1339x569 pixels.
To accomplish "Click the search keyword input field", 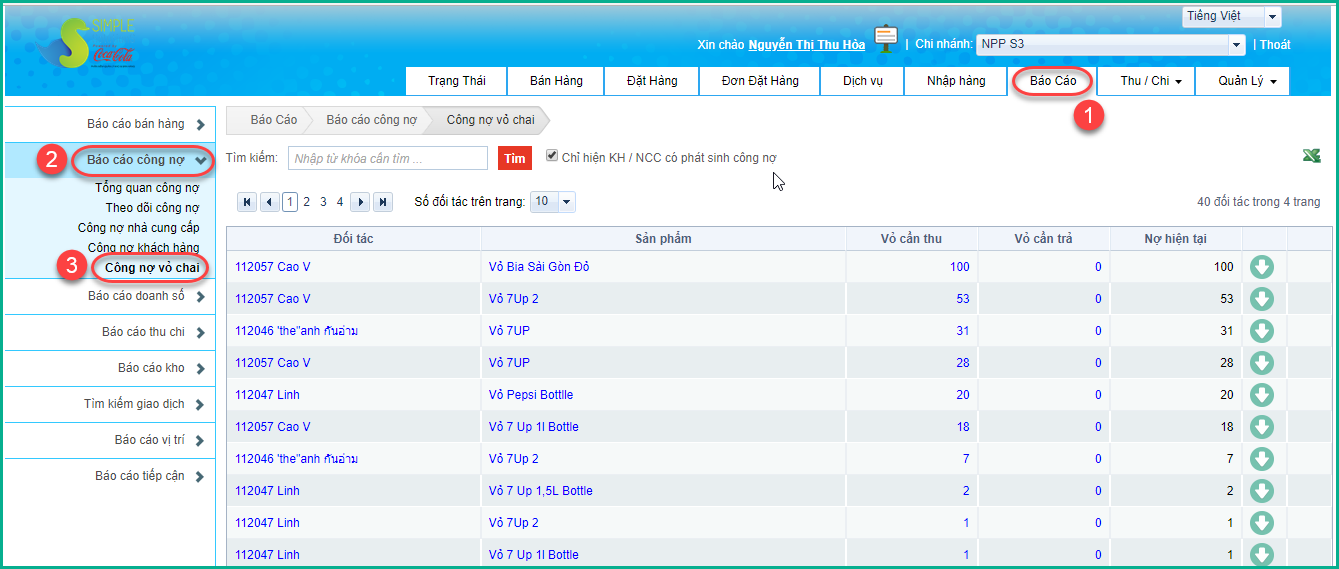I will pyautogui.click(x=388, y=158).
